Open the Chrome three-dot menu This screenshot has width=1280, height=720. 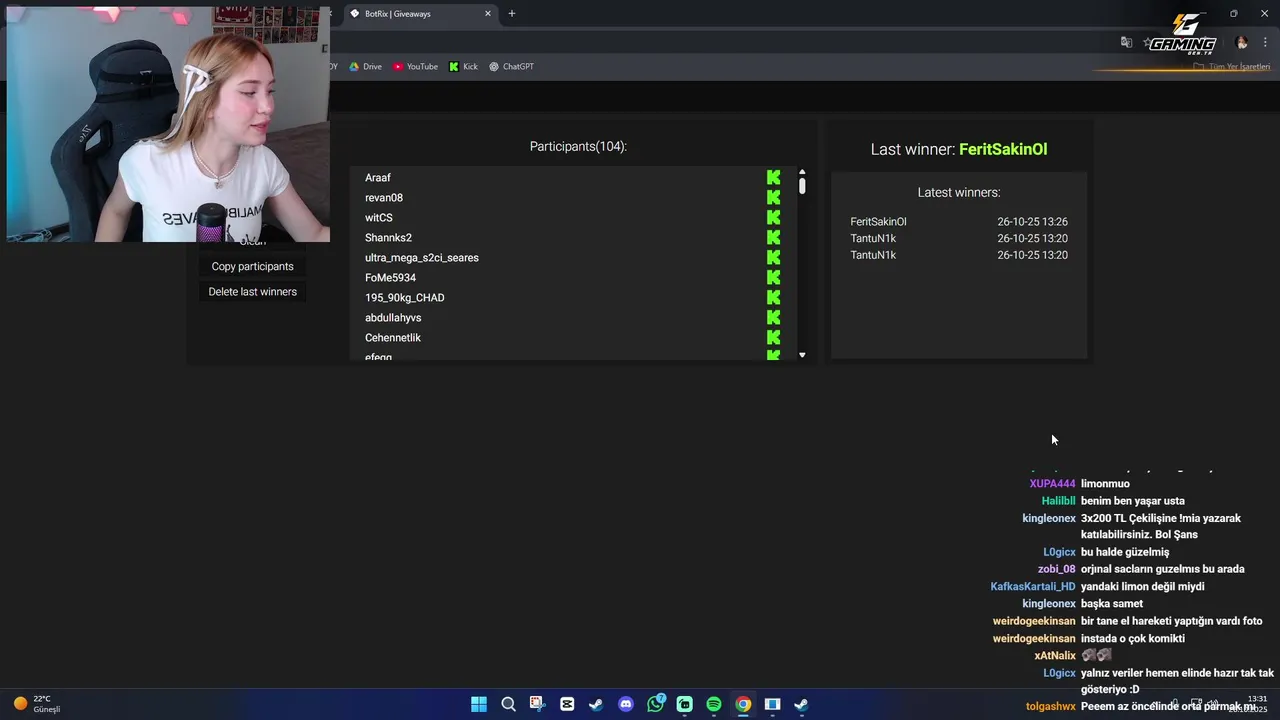click(x=1265, y=42)
